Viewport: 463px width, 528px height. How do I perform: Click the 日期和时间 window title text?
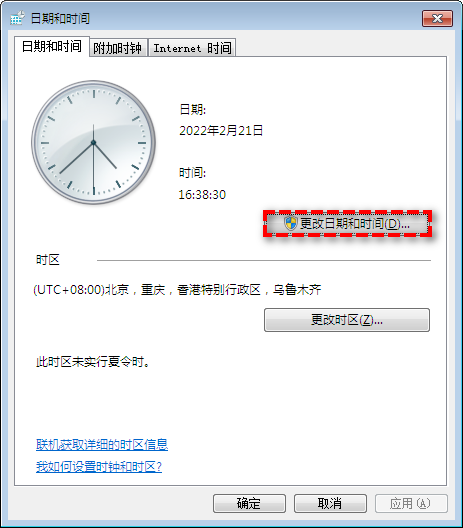60,19
